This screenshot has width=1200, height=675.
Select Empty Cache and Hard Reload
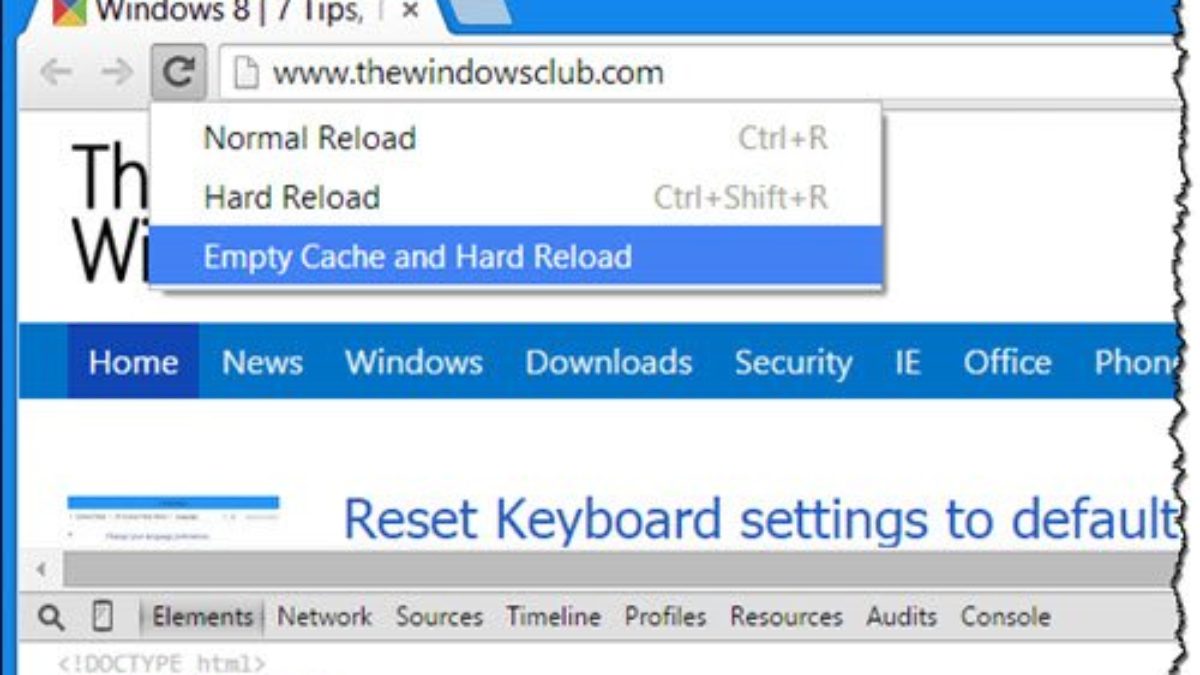click(x=418, y=257)
